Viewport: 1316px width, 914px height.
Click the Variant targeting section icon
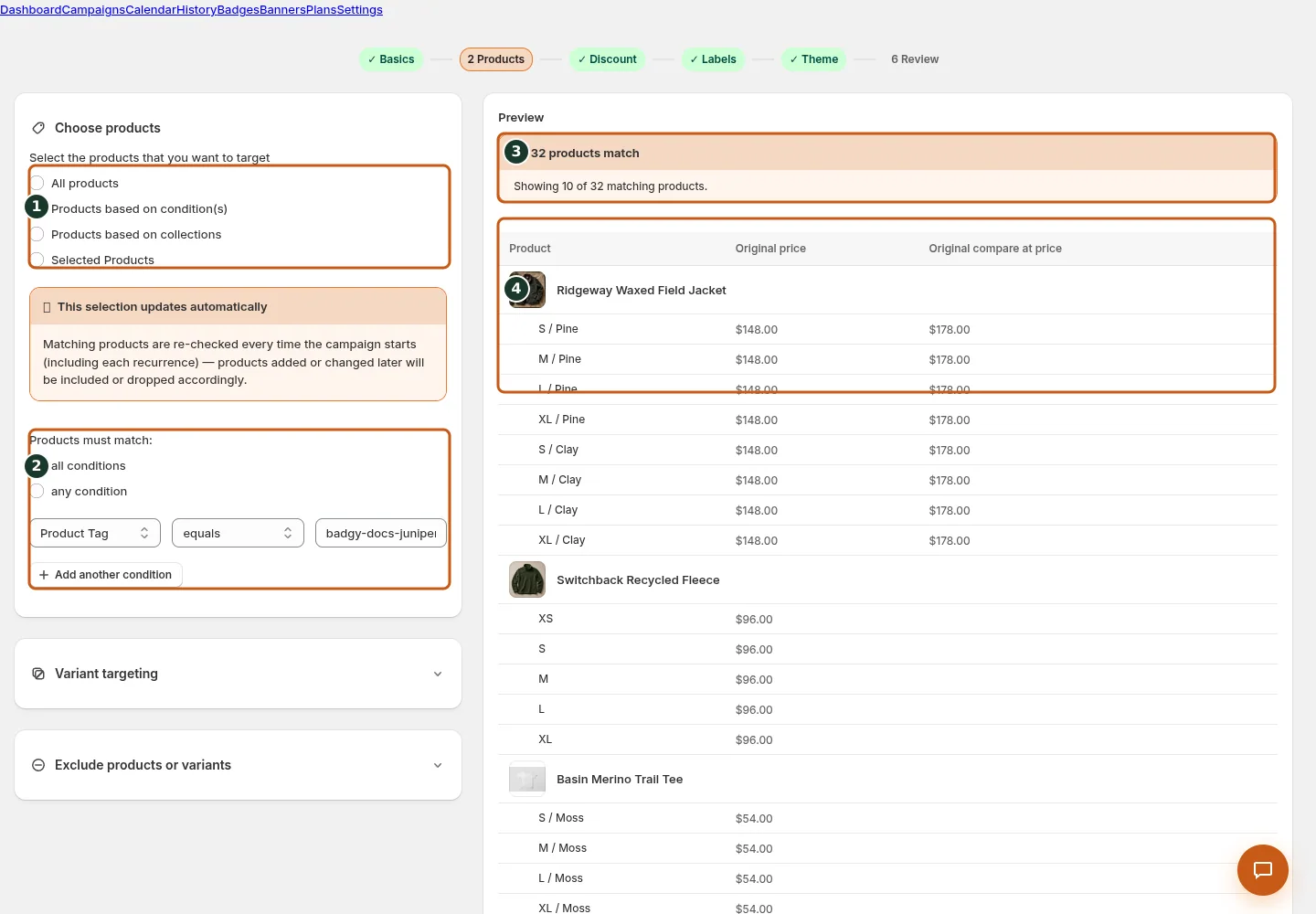click(x=38, y=674)
